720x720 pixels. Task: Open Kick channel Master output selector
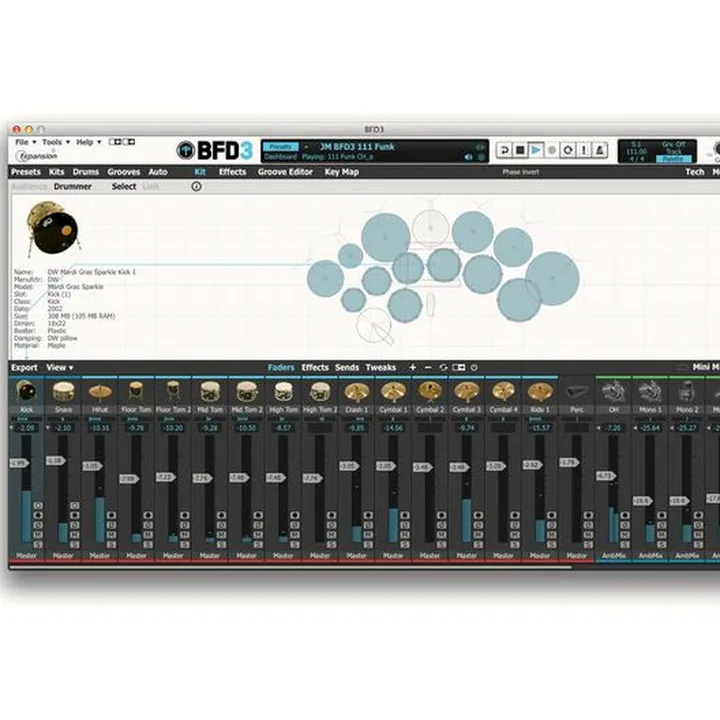[26, 556]
